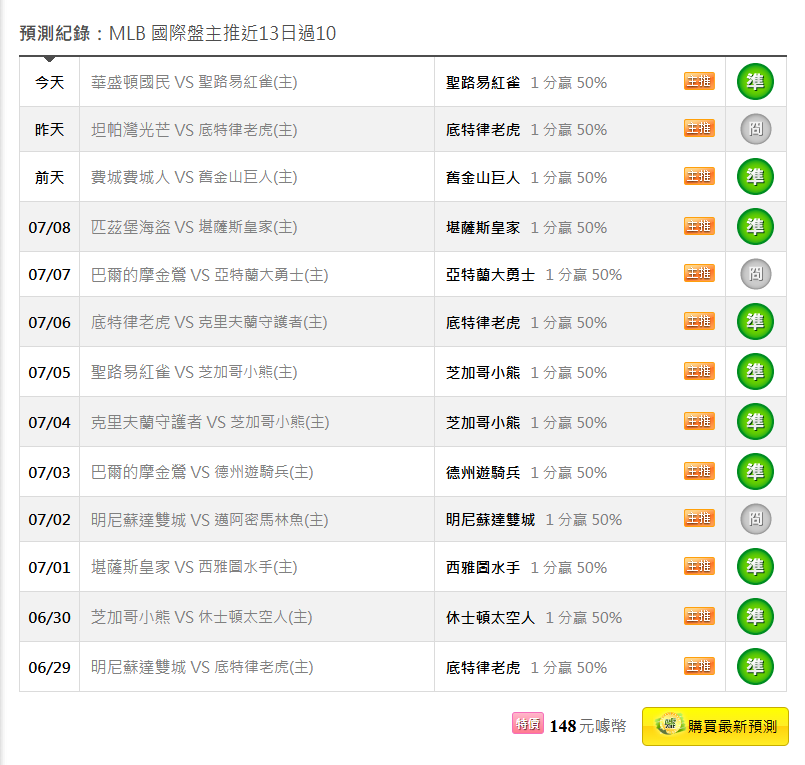Image resolution: width=805 pixels, height=765 pixels.
Task: Click matchup 費城費城人 VS 舊金山巨人(主)
Action: (x=194, y=177)
